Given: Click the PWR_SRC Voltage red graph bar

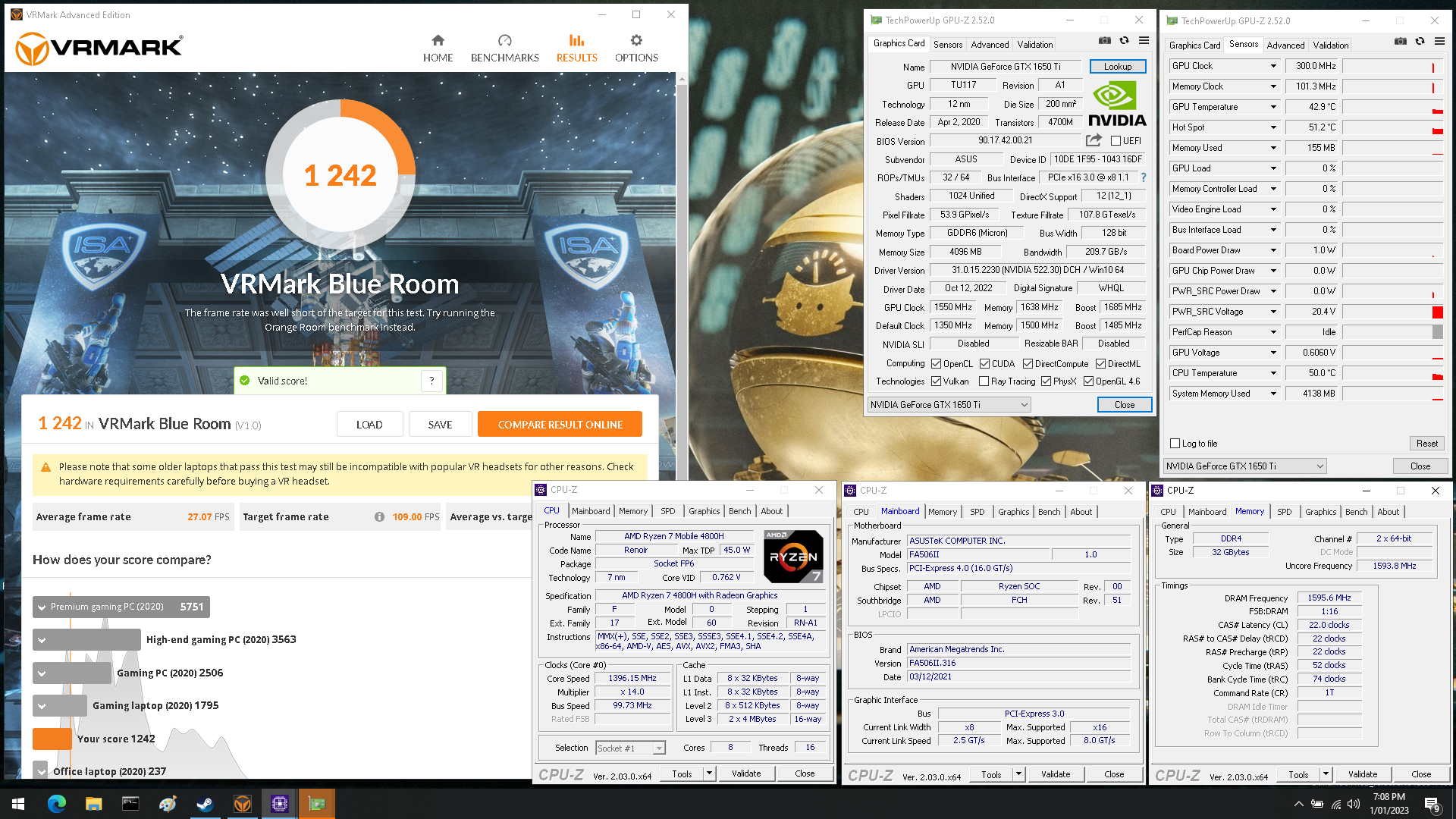Looking at the screenshot, I should point(1438,312).
